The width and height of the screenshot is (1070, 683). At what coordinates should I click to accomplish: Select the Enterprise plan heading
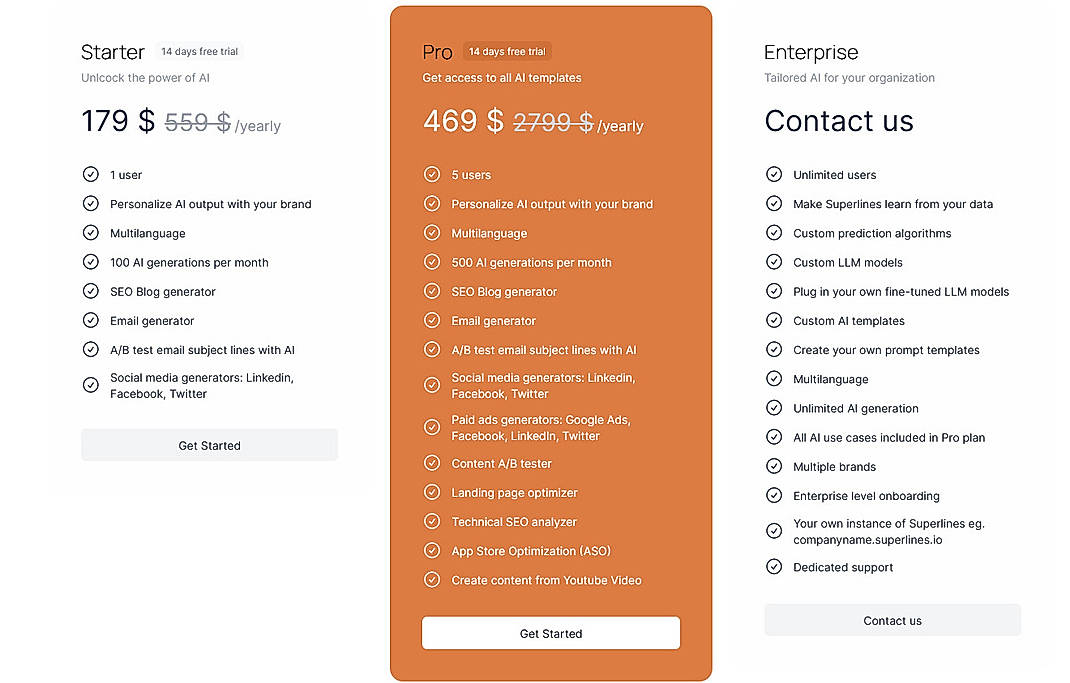coord(811,52)
